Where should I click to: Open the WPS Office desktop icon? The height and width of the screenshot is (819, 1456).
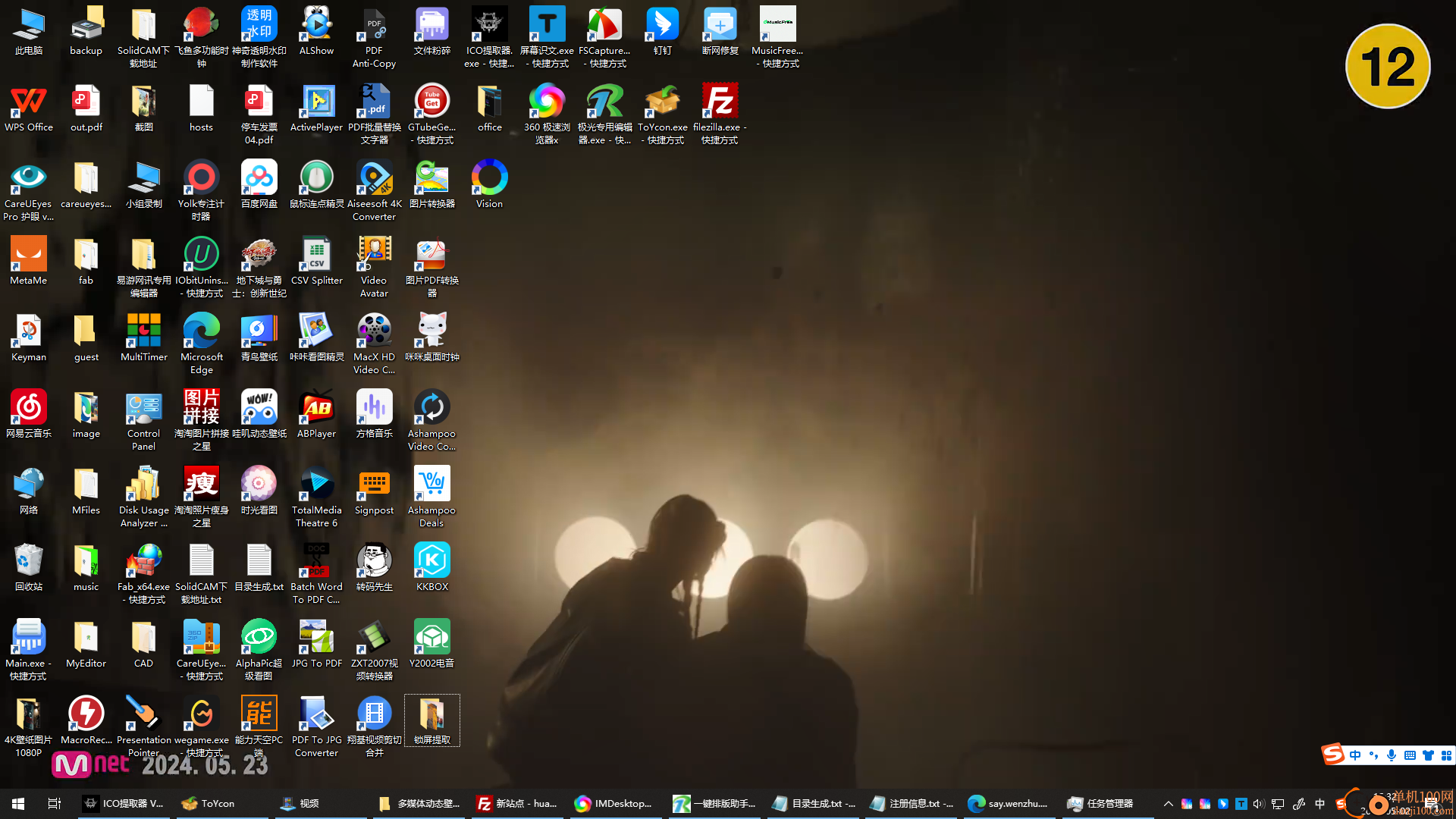pos(29,108)
